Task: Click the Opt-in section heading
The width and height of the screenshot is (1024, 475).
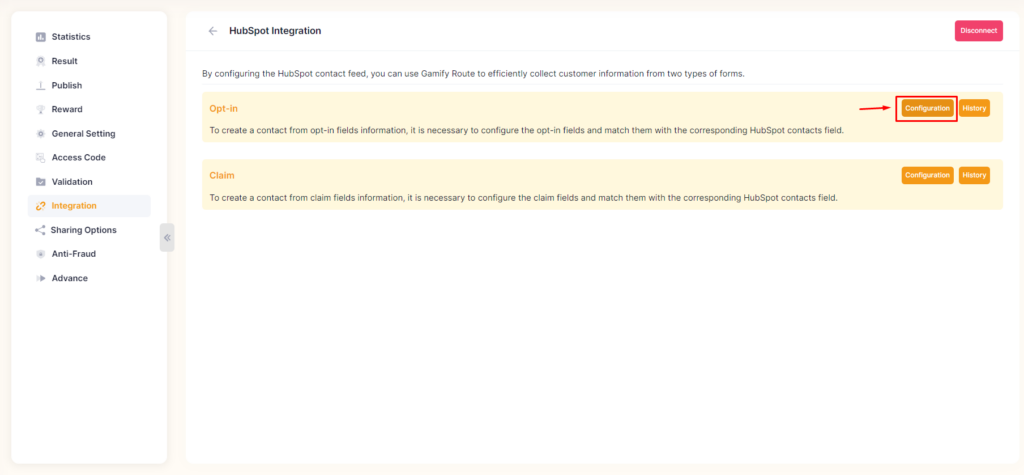Action: [223, 109]
